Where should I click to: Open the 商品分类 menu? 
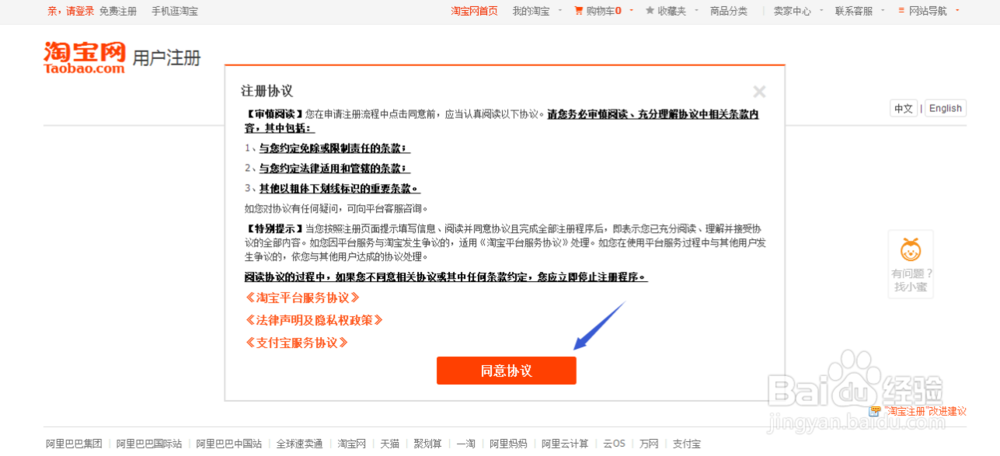[729, 11]
